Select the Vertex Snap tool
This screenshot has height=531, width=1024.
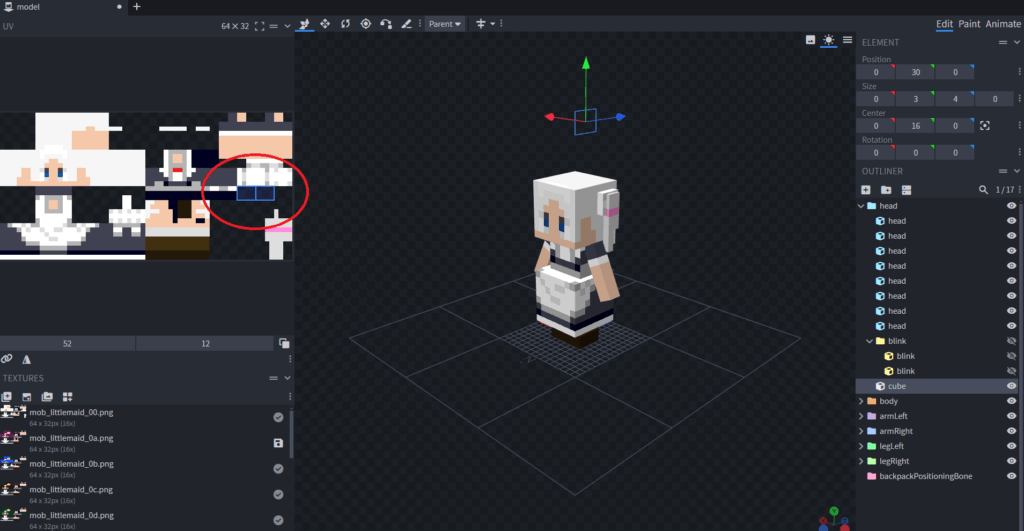(386, 24)
